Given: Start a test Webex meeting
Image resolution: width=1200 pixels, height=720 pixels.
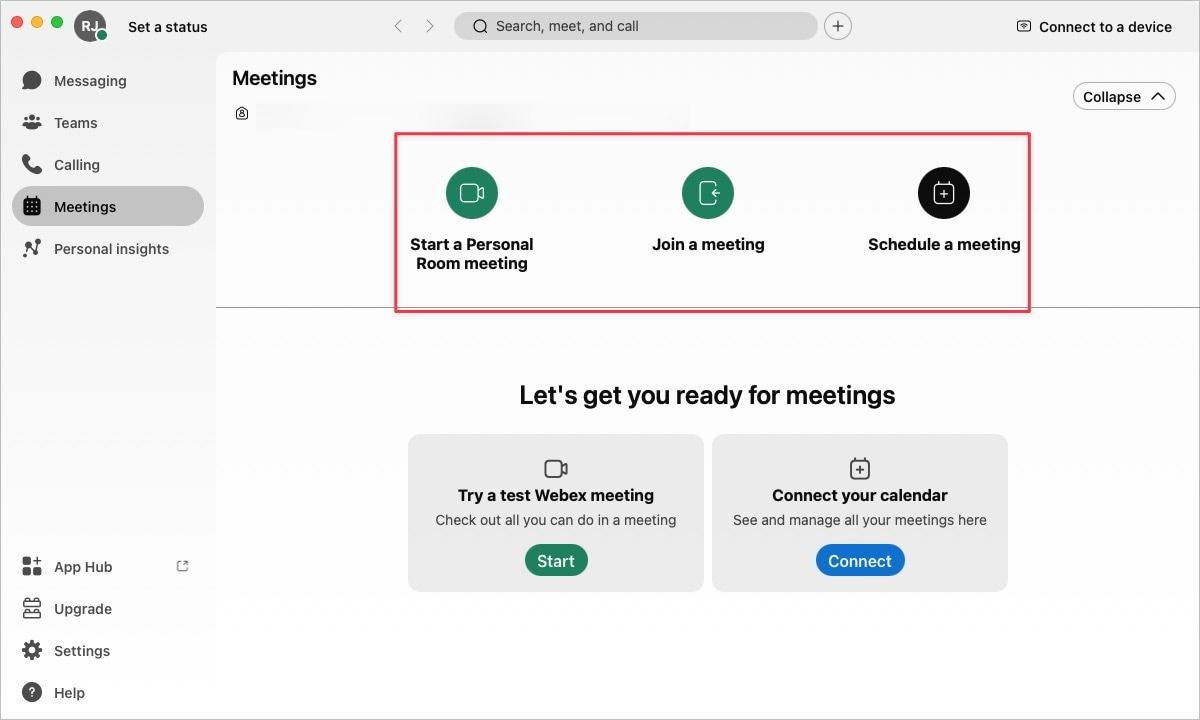Looking at the screenshot, I should (555, 561).
